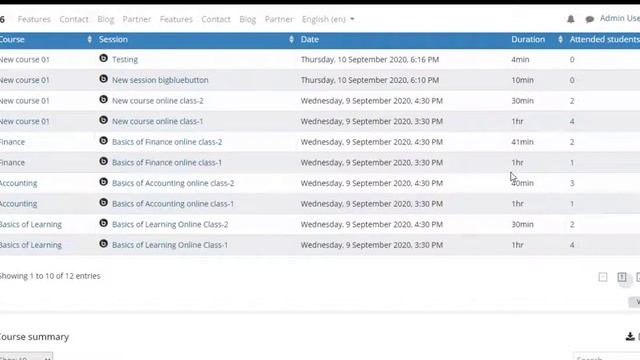The width and height of the screenshot is (640, 360).
Task: Open New course online class-1 link
Action: point(158,121)
